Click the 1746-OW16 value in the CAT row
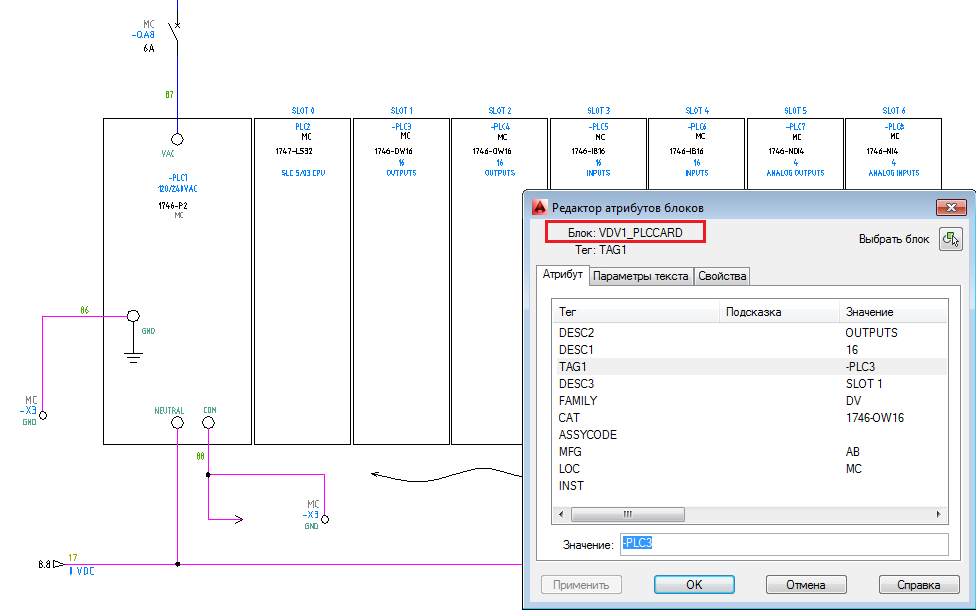The width and height of the screenshot is (976, 610). (x=875, y=418)
